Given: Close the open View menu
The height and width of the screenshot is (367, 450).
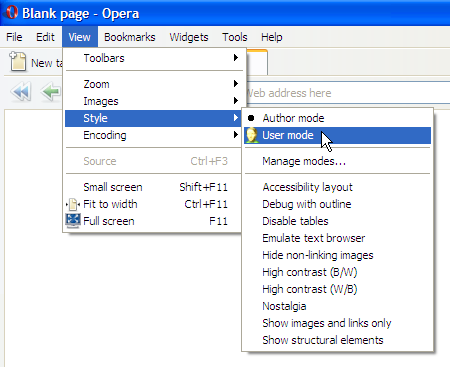Looking at the screenshot, I should pyautogui.click(x=80, y=37).
